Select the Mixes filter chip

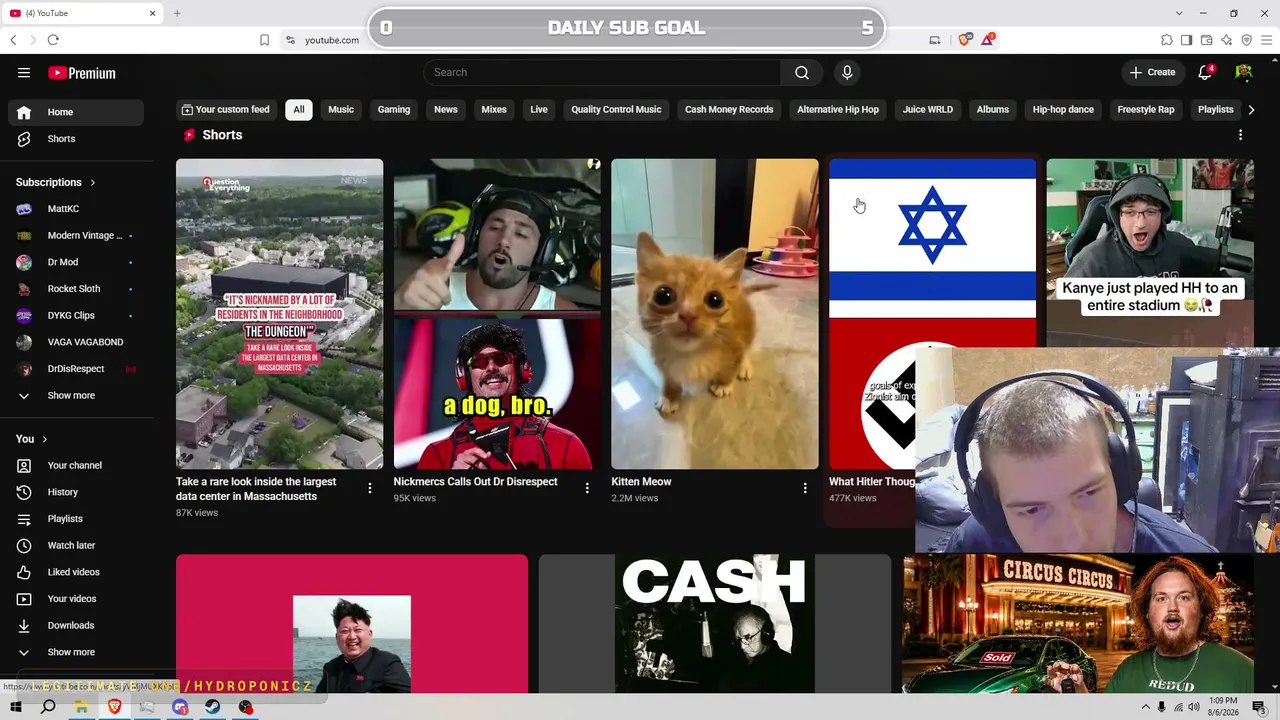pos(494,109)
